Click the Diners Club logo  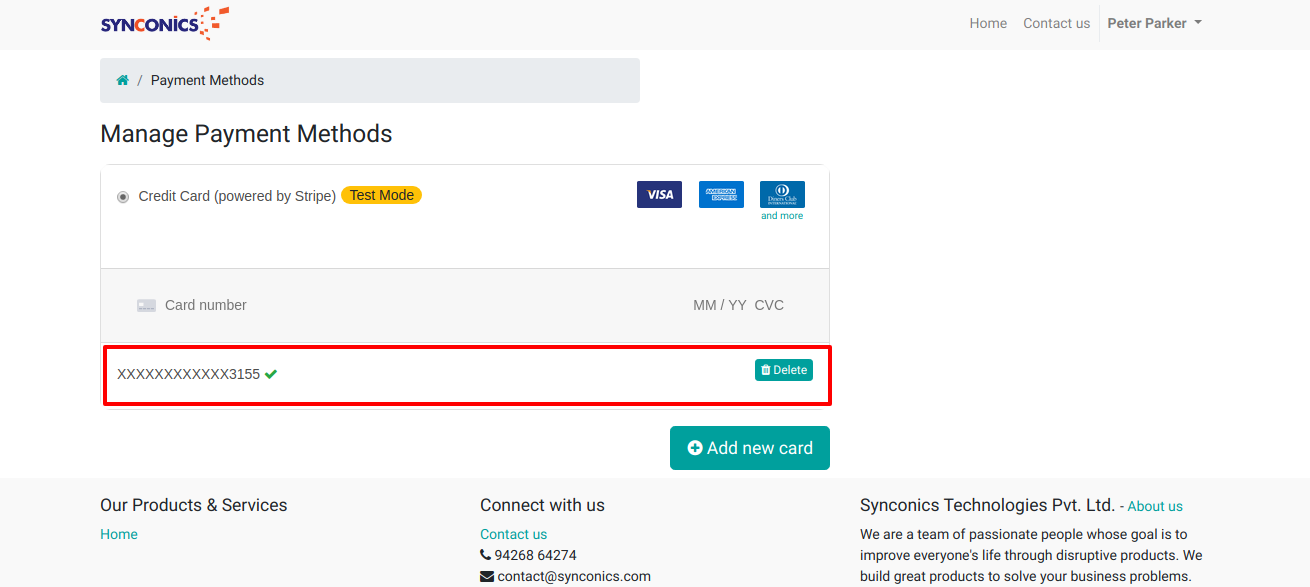782,193
